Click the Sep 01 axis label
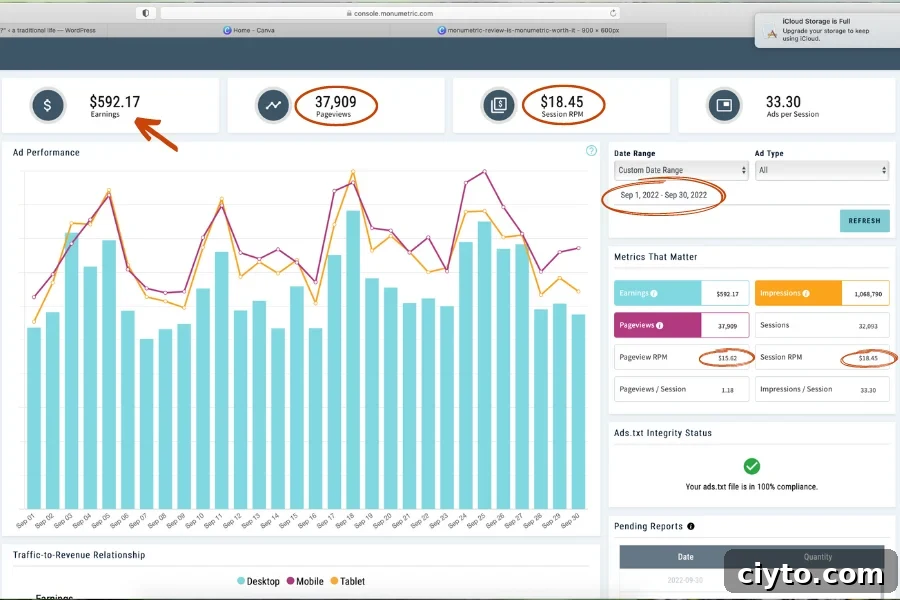 point(25,521)
